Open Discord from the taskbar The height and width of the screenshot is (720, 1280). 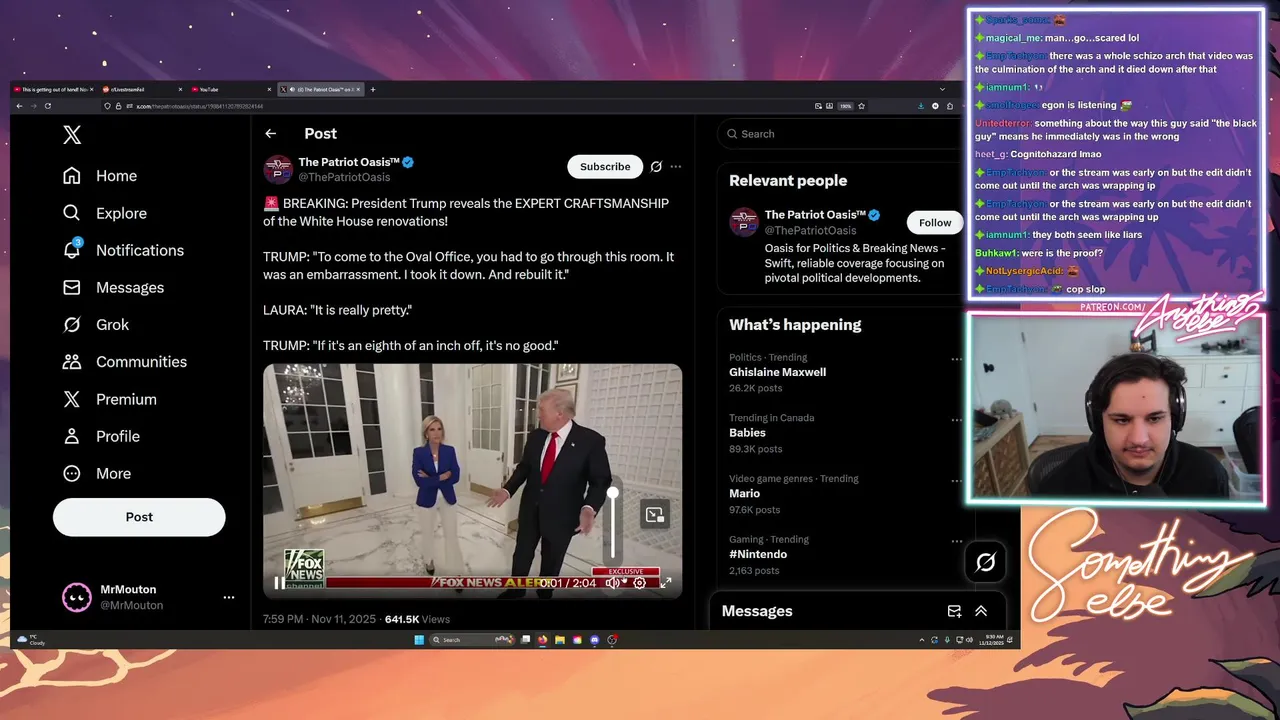(x=595, y=640)
